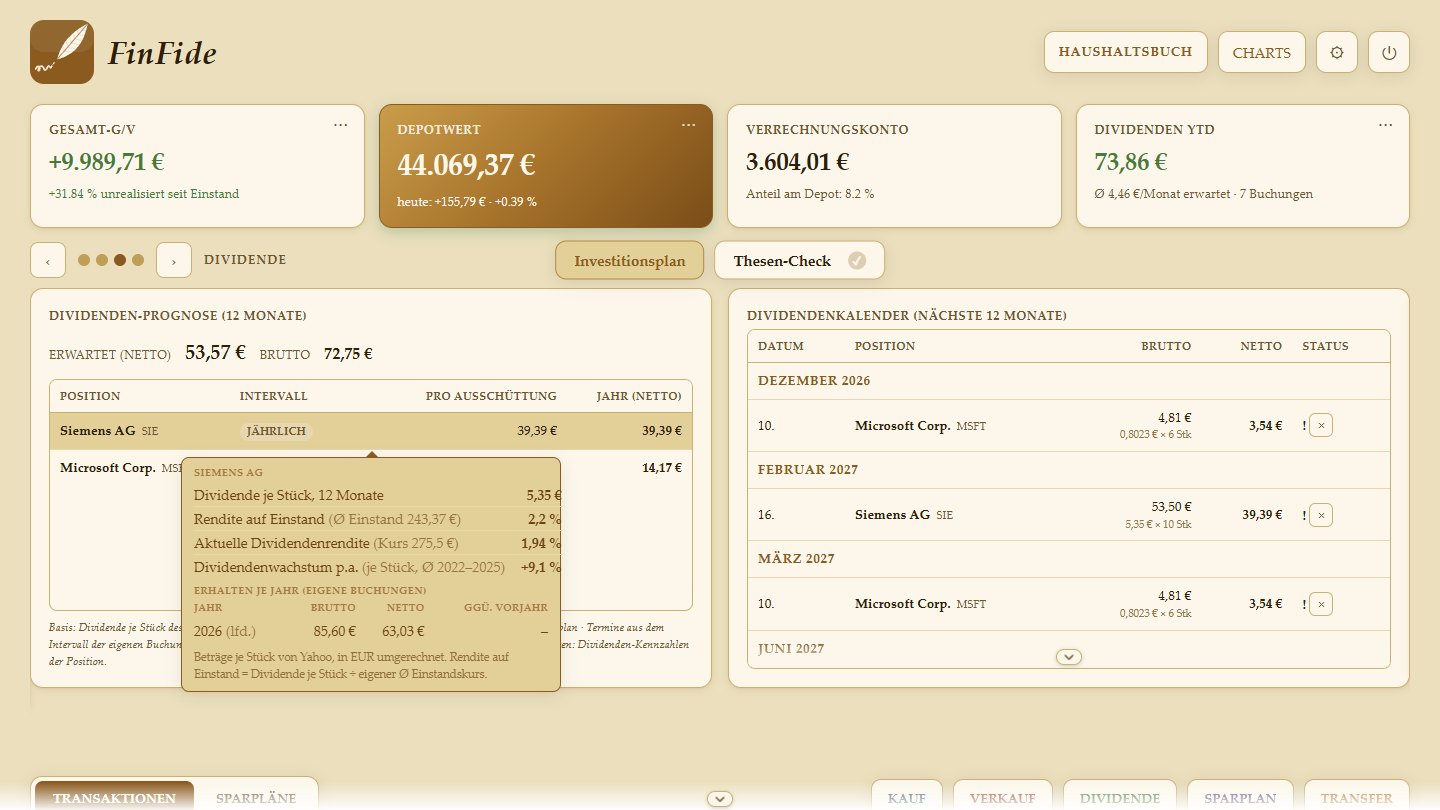1440x810 pixels.
Task: Open the Dividenden YTD card three-dot menu
Action: (x=1385, y=125)
